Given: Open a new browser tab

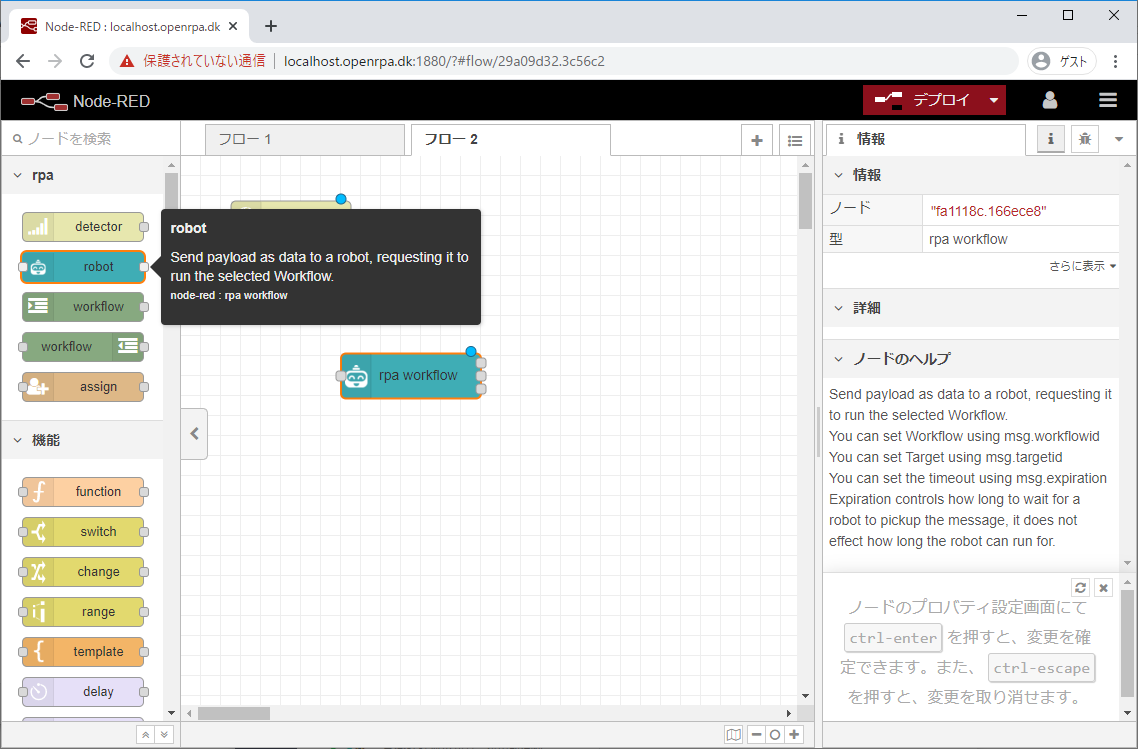Looking at the screenshot, I should 271,26.
